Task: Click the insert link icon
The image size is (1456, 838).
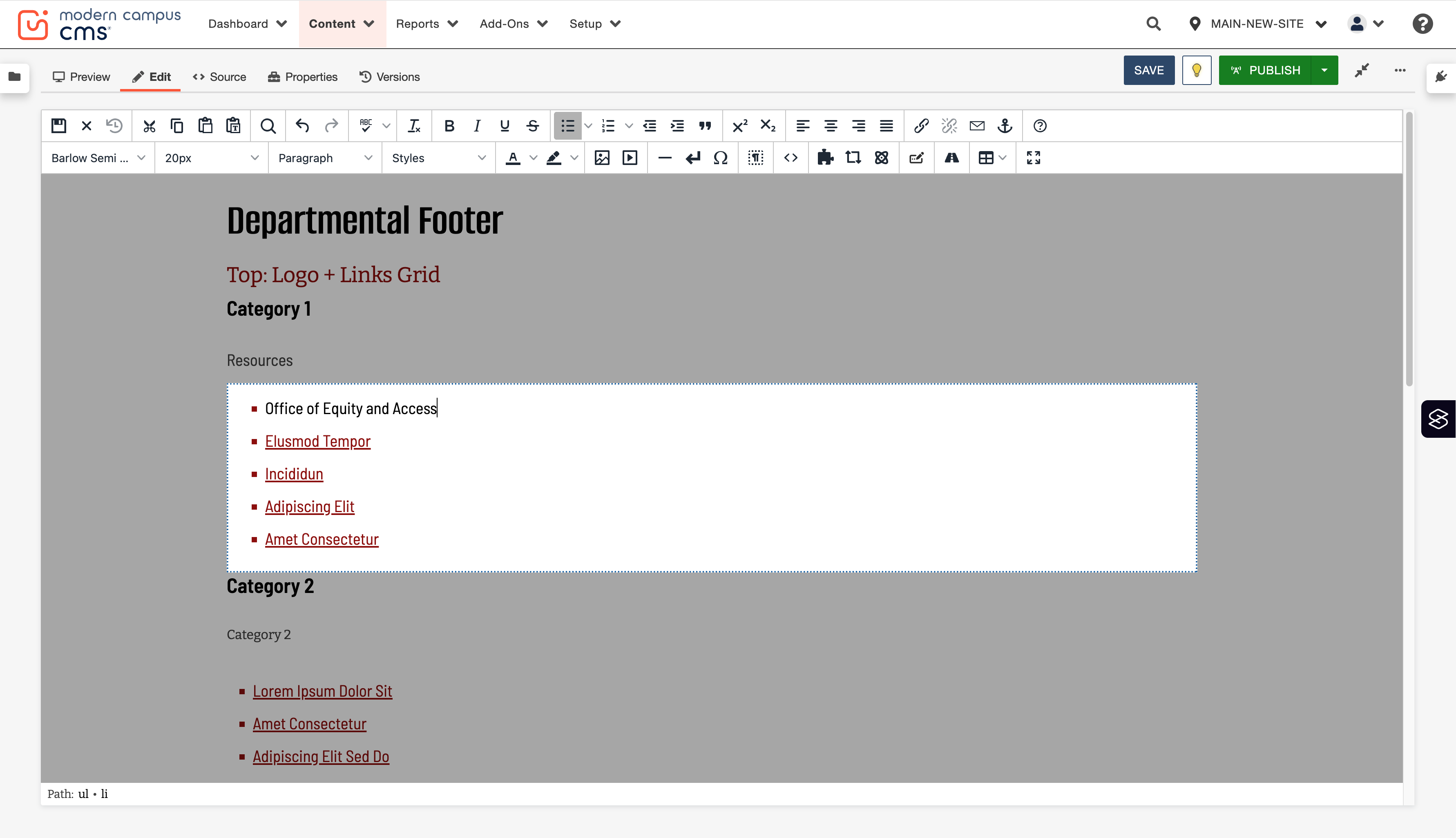Action: pyautogui.click(x=921, y=125)
